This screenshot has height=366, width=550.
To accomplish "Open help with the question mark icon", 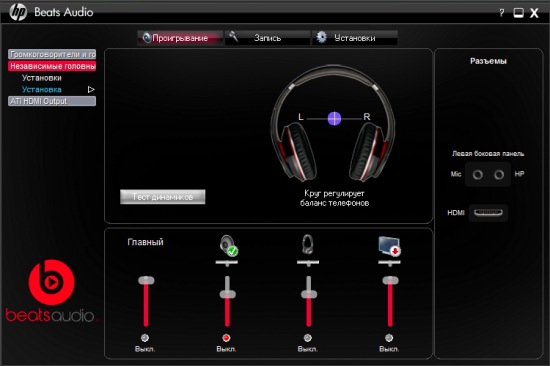I will (502, 13).
